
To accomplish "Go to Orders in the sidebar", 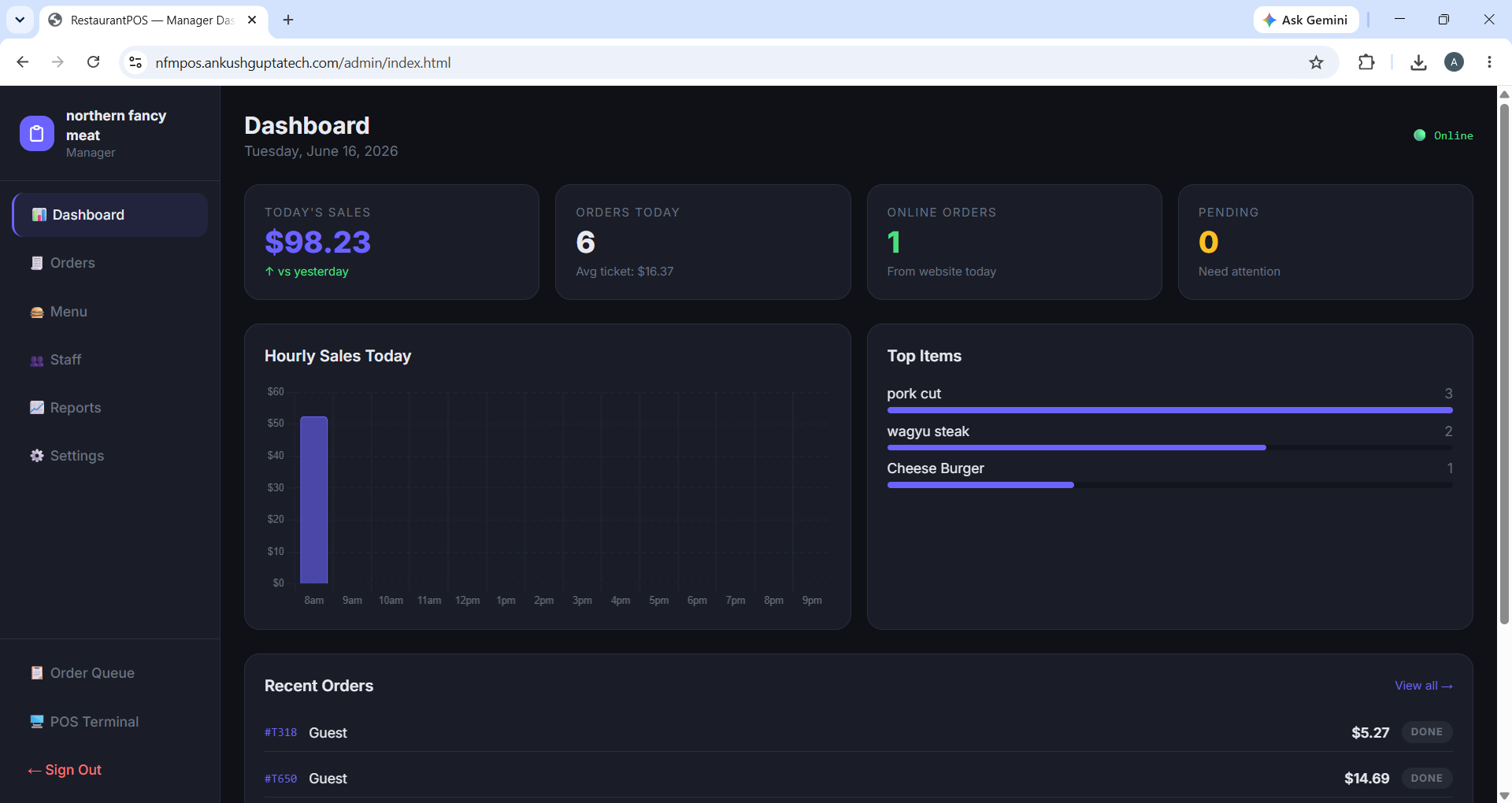I will [x=110, y=263].
